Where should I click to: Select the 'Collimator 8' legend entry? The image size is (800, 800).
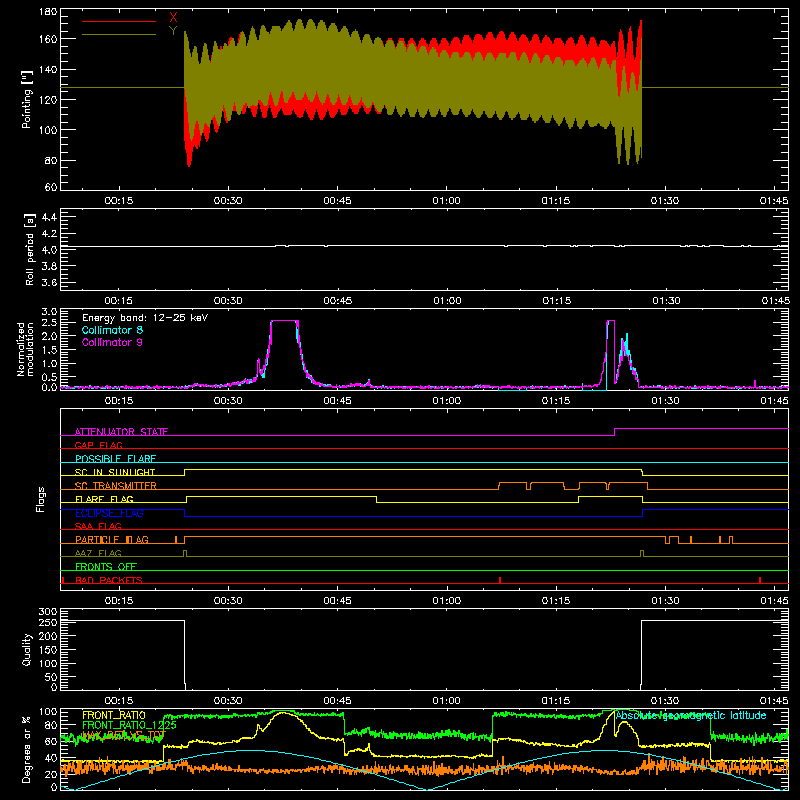pos(112,330)
